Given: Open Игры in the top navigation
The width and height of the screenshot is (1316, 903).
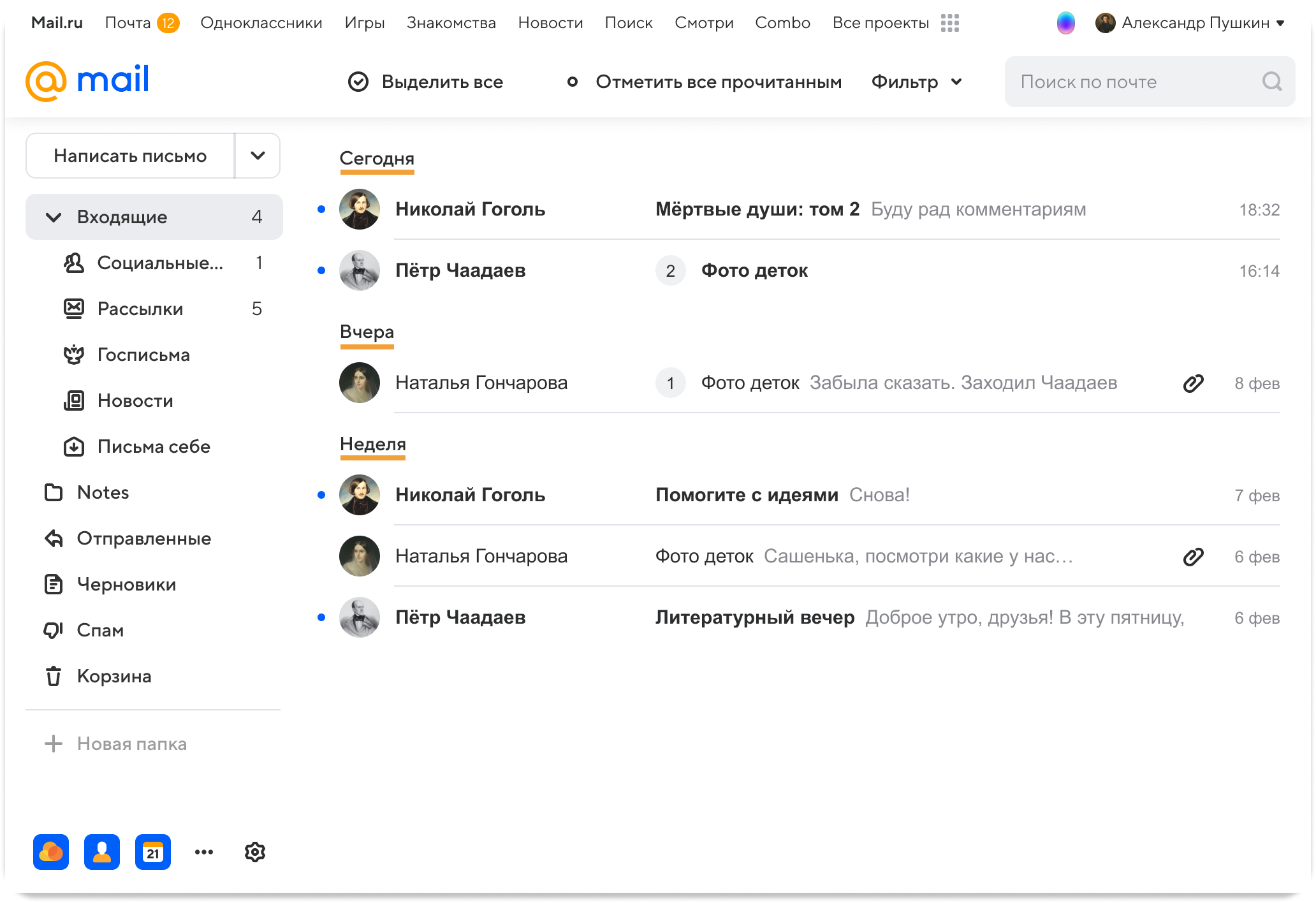Looking at the screenshot, I should point(365,23).
